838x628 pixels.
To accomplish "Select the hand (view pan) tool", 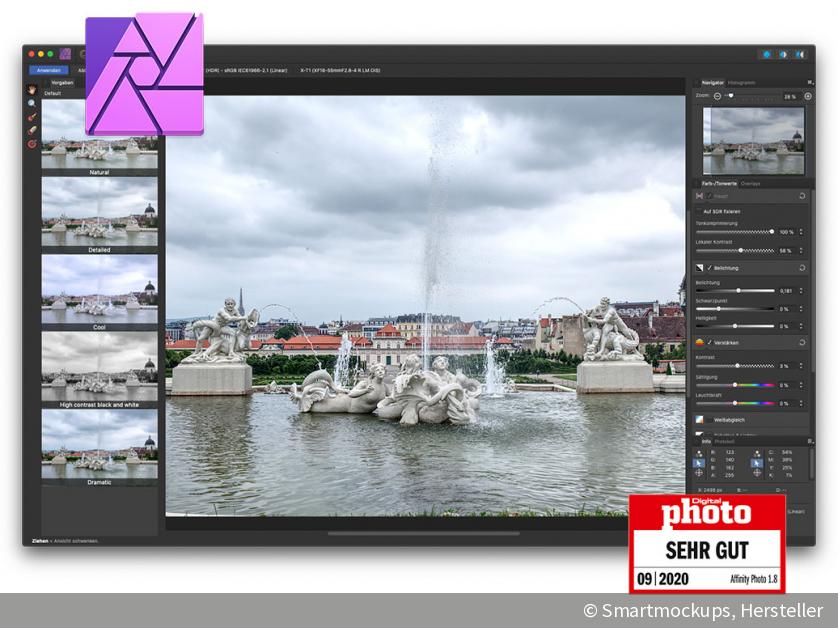I will (x=32, y=88).
